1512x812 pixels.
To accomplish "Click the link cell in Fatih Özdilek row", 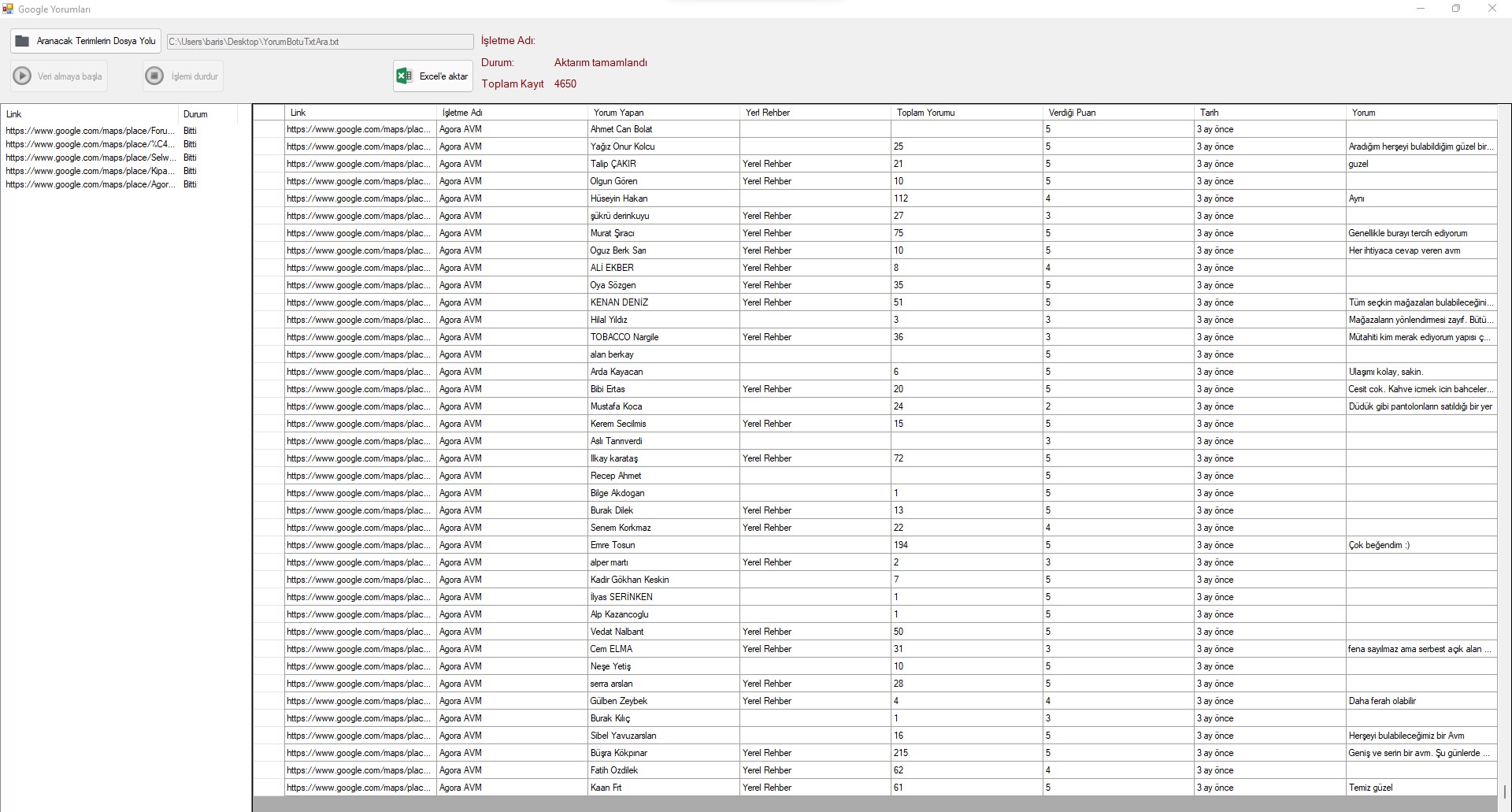I will [361, 770].
